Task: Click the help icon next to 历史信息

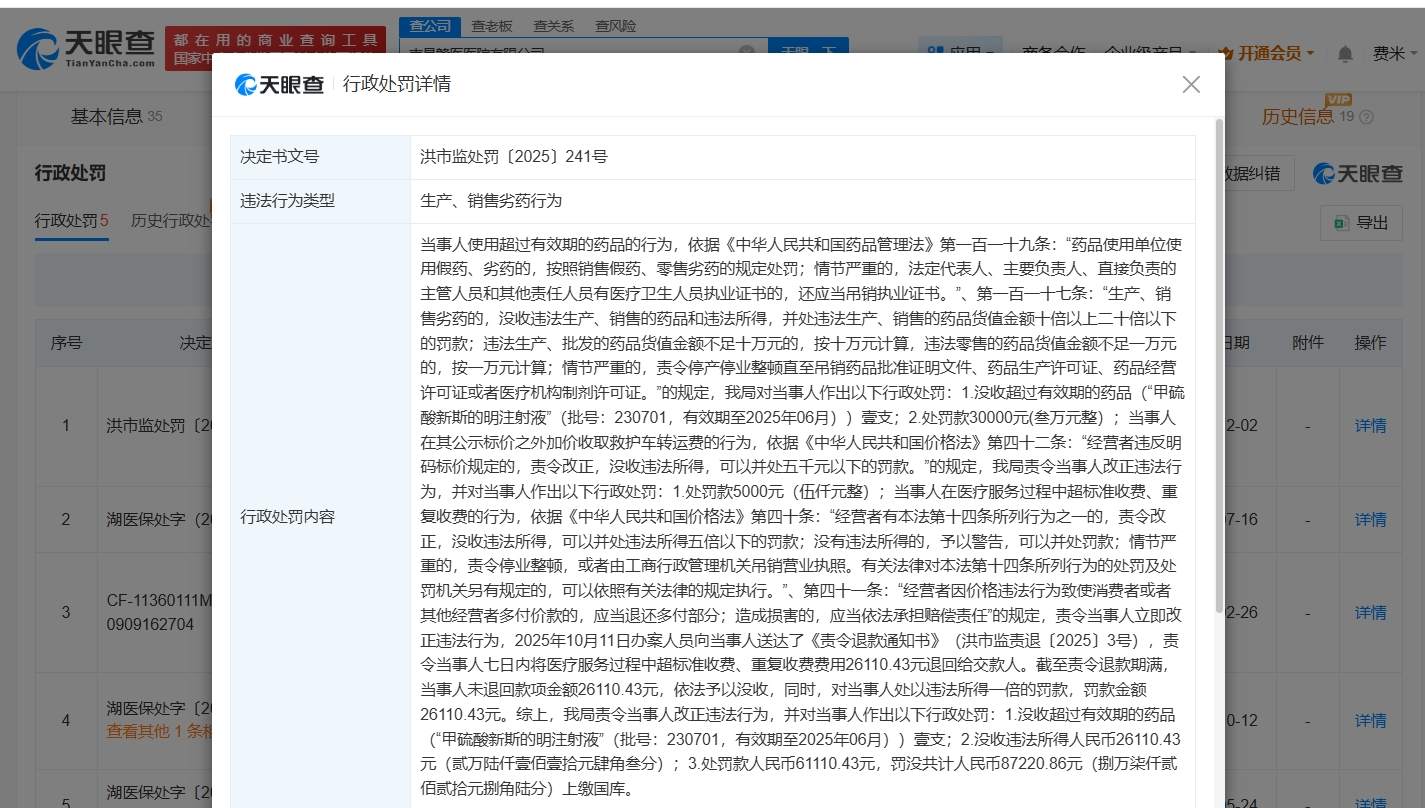Action: (x=1366, y=117)
